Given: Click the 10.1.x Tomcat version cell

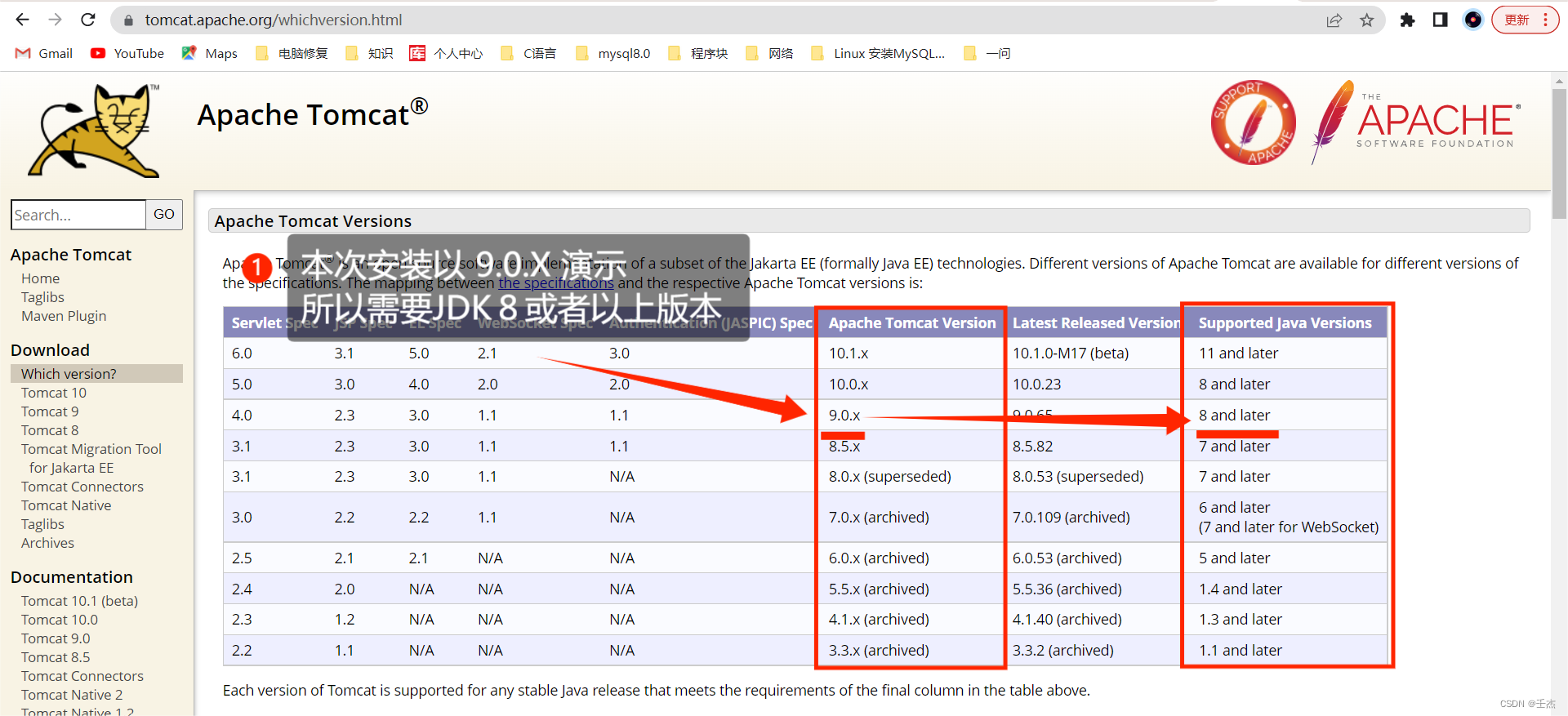Looking at the screenshot, I should click(849, 354).
